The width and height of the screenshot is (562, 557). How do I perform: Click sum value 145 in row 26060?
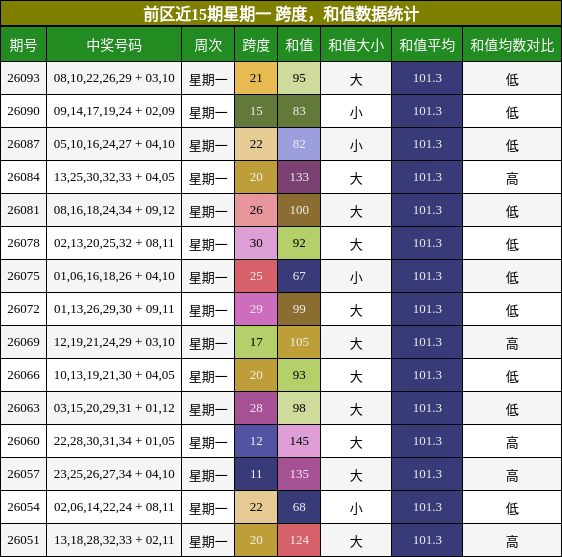click(299, 441)
